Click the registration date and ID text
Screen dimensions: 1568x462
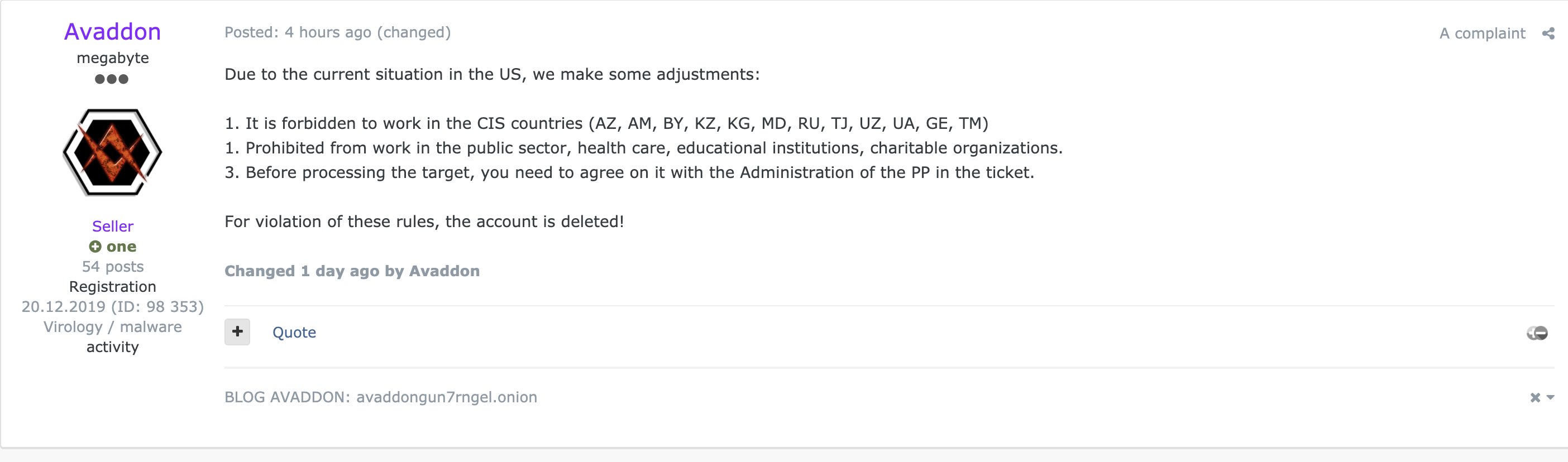(113, 306)
